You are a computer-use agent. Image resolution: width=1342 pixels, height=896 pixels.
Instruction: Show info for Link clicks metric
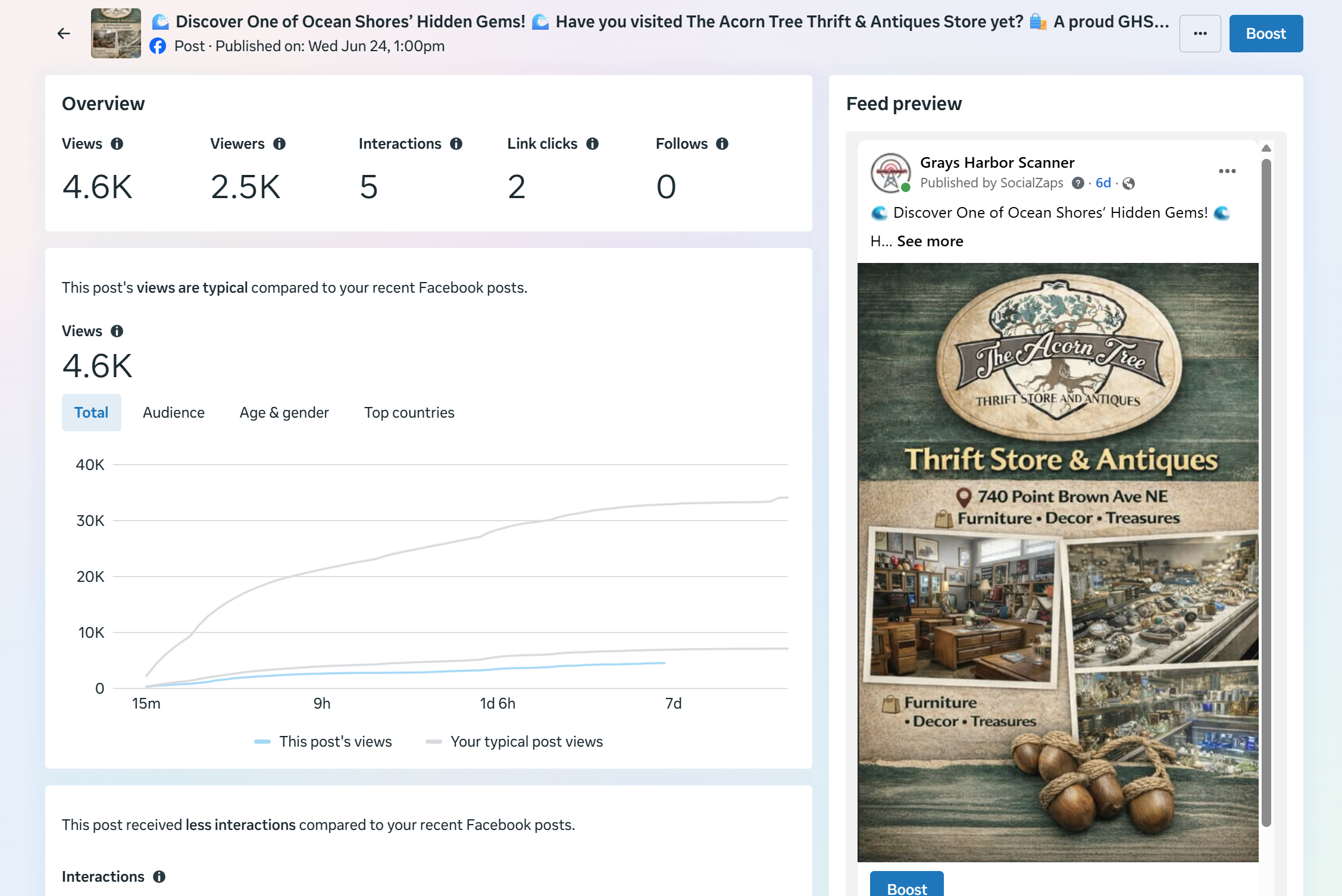coord(593,144)
